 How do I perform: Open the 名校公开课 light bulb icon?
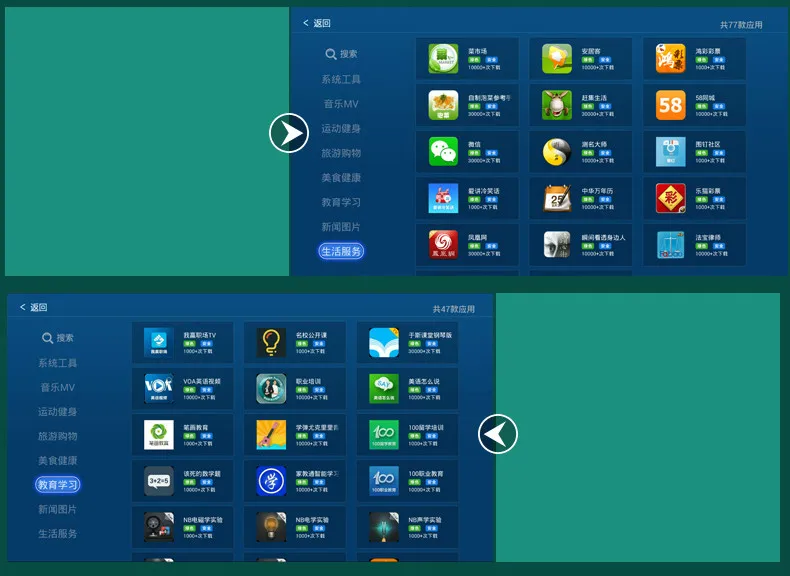(271, 342)
